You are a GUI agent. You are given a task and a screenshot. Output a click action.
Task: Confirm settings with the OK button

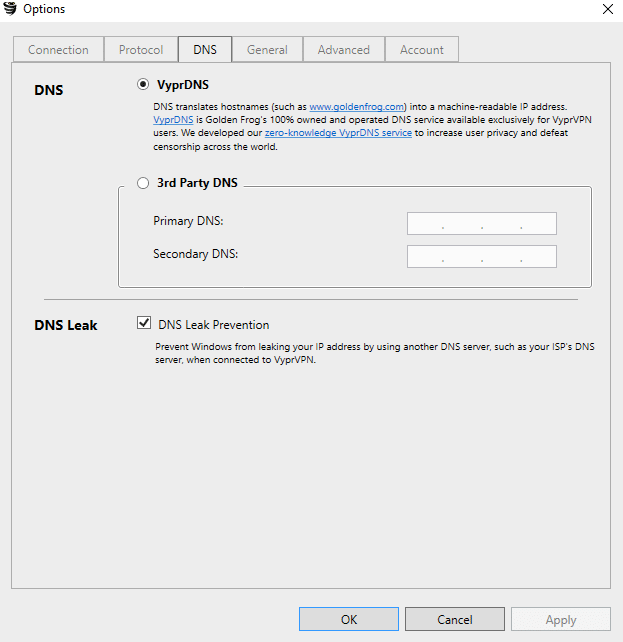tap(349, 619)
